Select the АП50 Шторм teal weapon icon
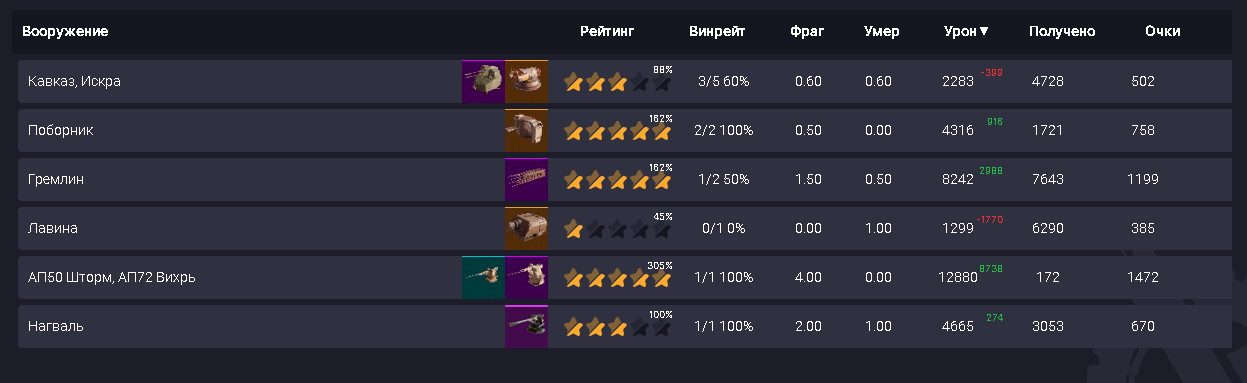Screen dimensions: 1247x383 click(x=483, y=277)
